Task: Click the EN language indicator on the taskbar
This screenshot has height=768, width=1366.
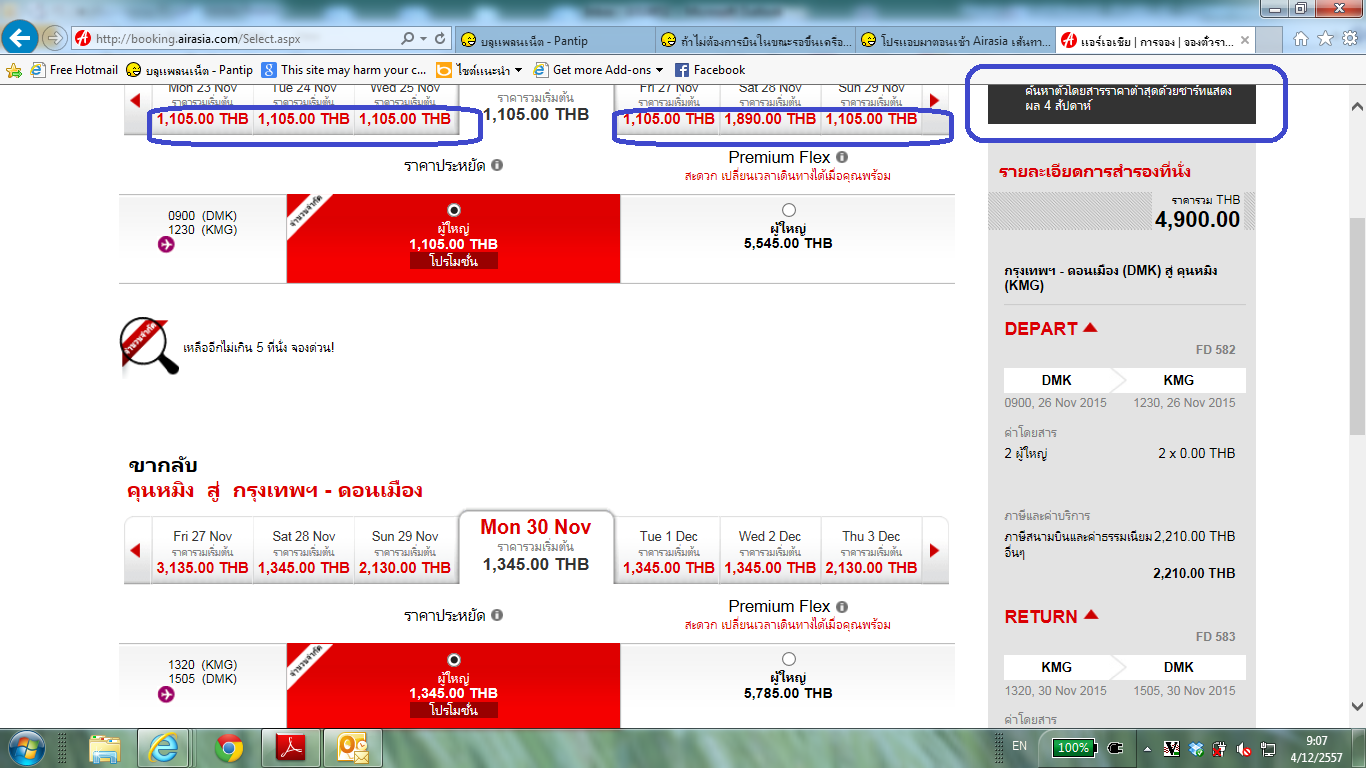Action: [x=1019, y=747]
